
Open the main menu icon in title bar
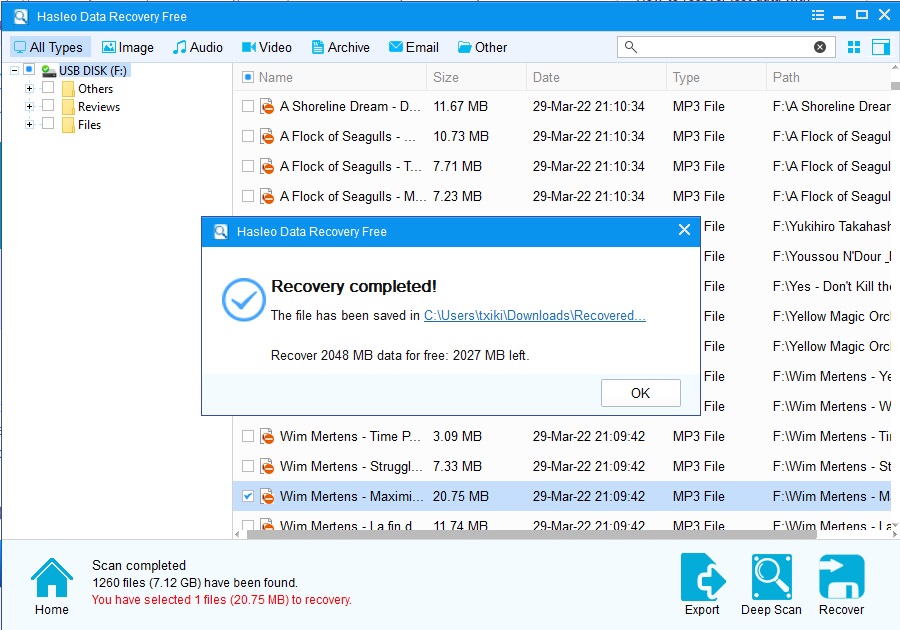click(817, 15)
